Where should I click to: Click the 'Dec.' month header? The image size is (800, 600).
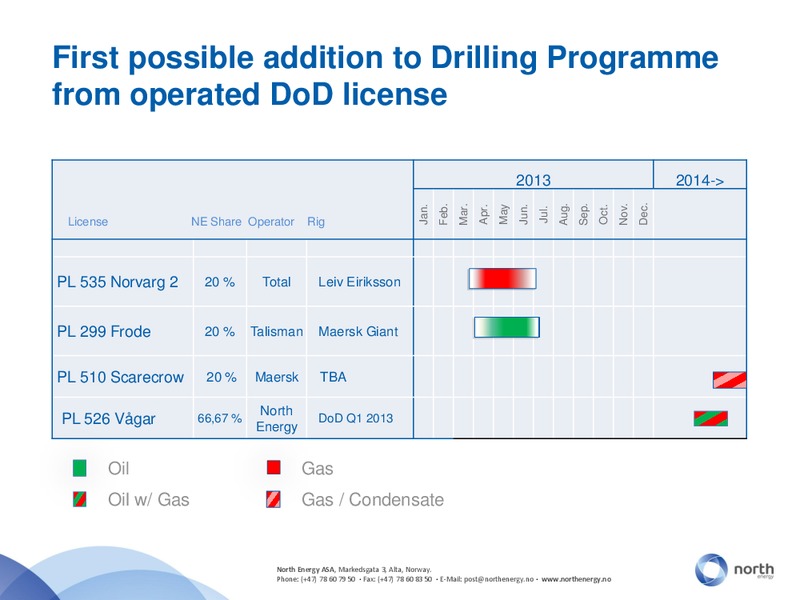pos(643,214)
